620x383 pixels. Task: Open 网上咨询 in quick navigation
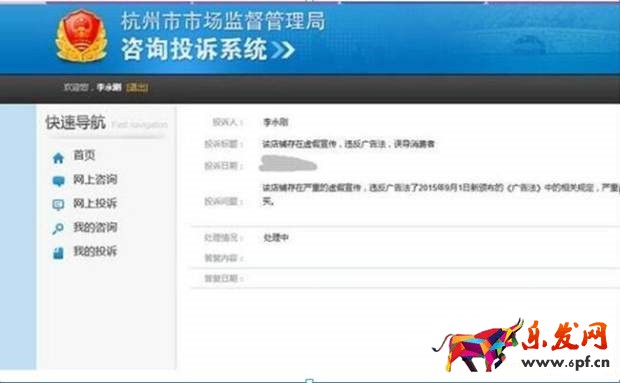(x=95, y=179)
